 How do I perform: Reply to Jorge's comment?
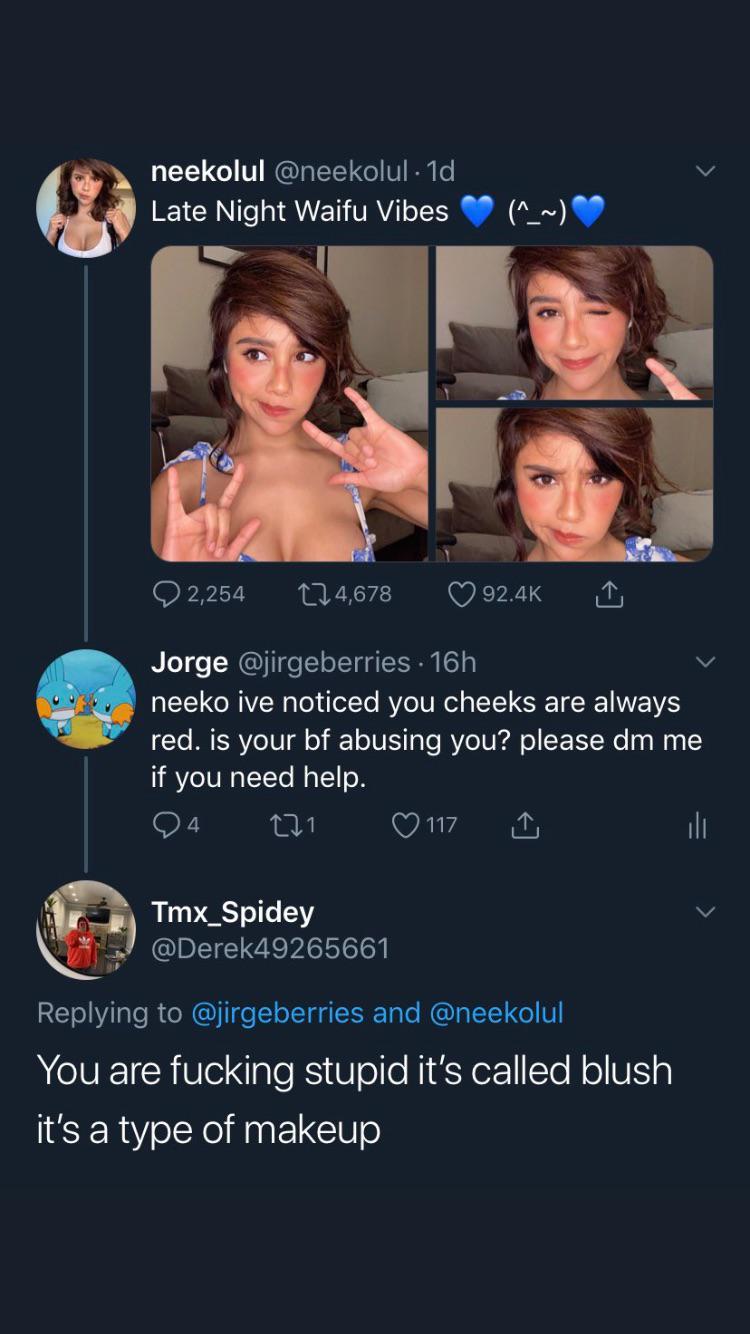point(164,825)
